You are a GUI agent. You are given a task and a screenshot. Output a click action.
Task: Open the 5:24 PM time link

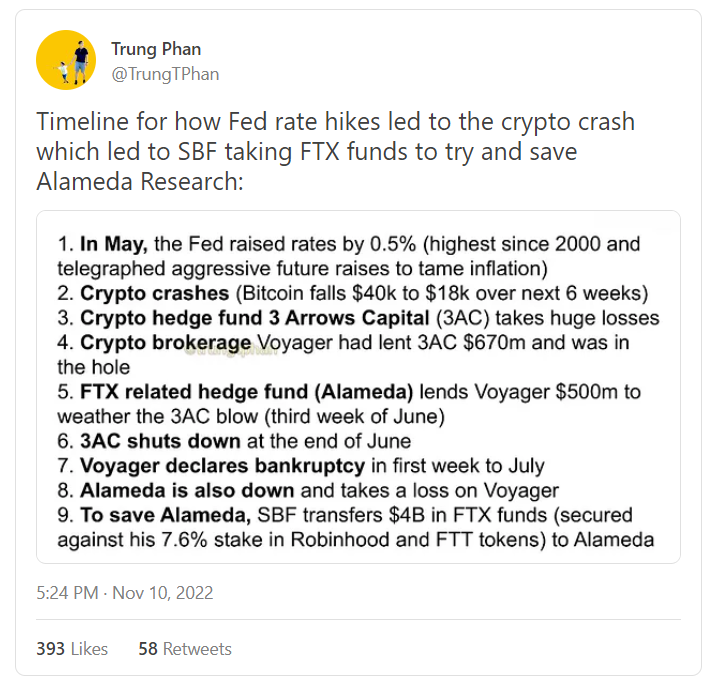point(66,593)
